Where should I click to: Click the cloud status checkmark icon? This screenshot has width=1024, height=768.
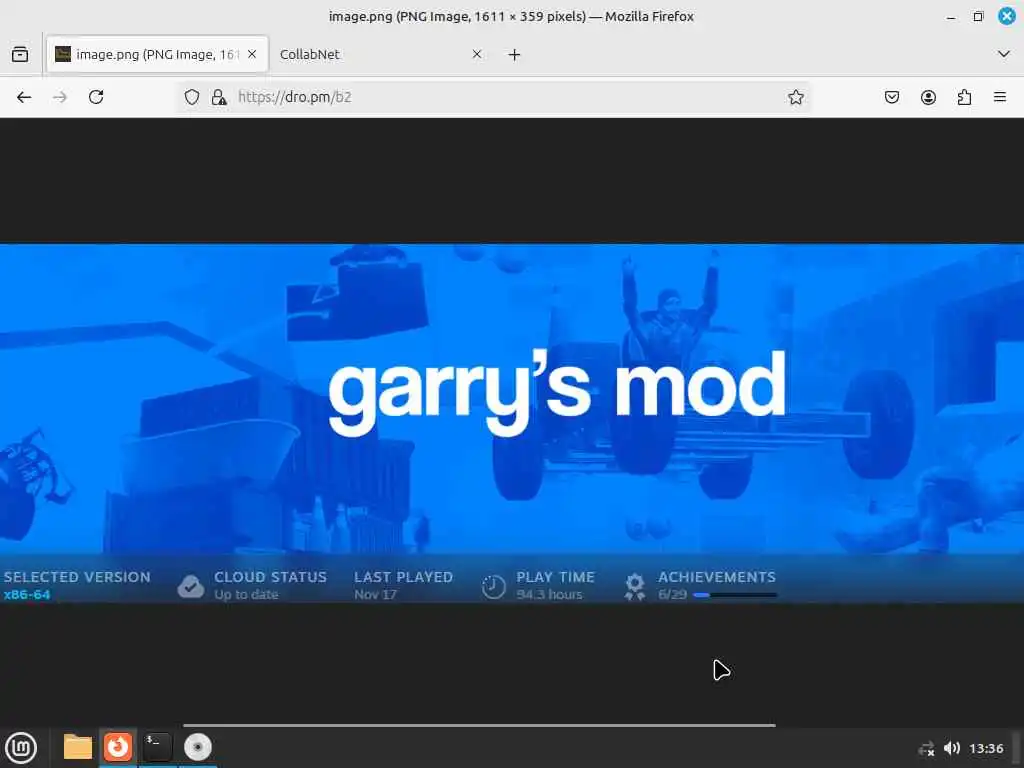191,586
